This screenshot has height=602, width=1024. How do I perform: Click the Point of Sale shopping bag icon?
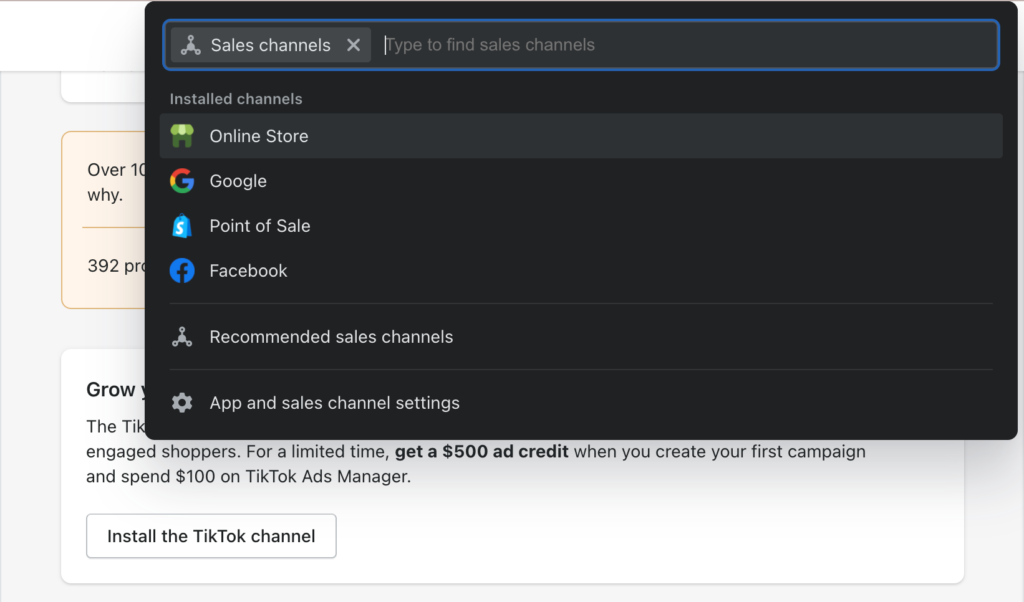pyautogui.click(x=182, y=226)
